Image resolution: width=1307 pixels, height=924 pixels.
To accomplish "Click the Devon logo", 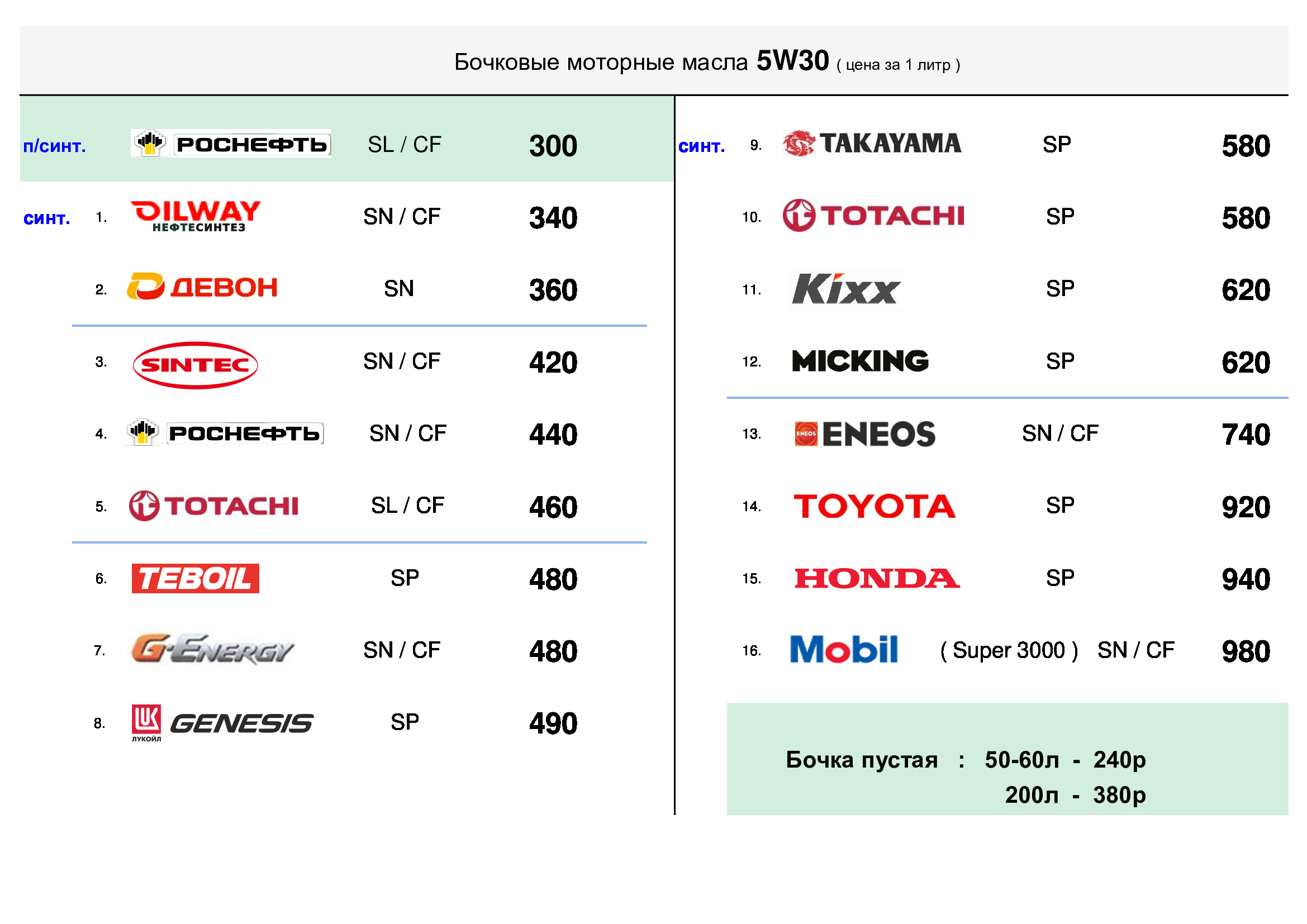I will 202,287.
